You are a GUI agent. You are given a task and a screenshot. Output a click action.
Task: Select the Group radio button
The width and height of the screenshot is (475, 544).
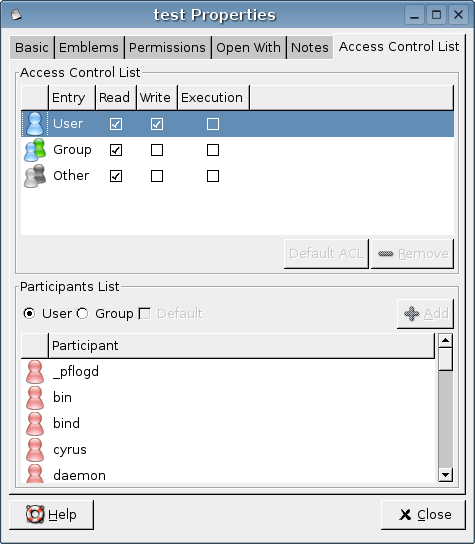click(x=83, y=313)
